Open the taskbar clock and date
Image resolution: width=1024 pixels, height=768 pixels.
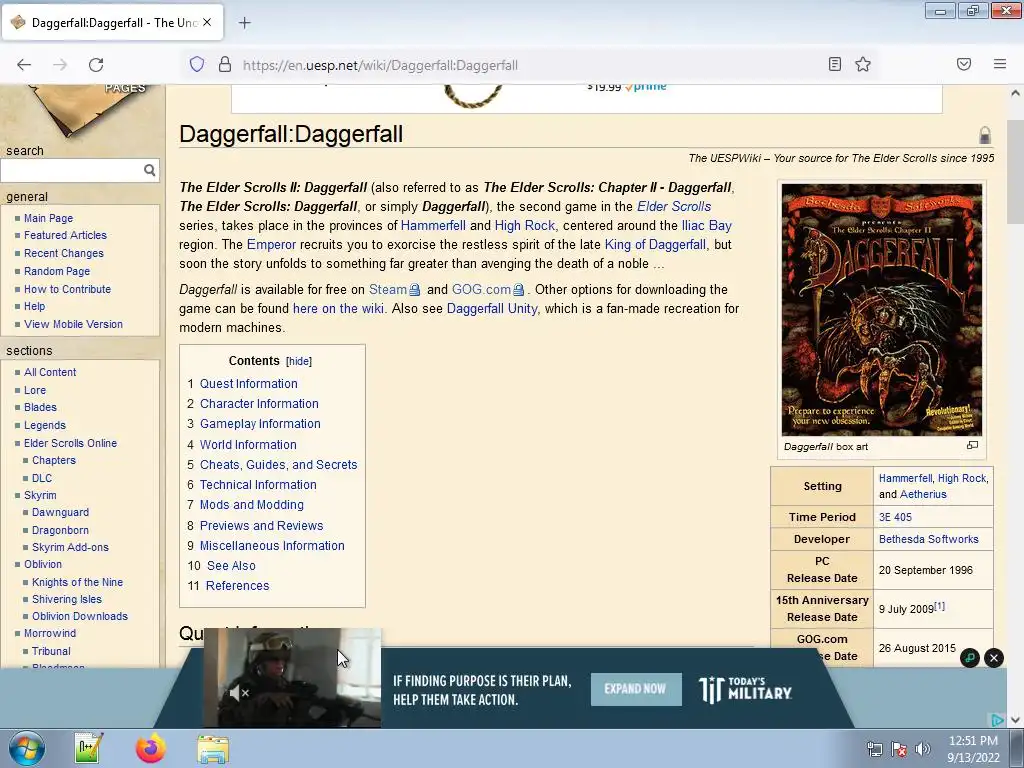[973, 749]
